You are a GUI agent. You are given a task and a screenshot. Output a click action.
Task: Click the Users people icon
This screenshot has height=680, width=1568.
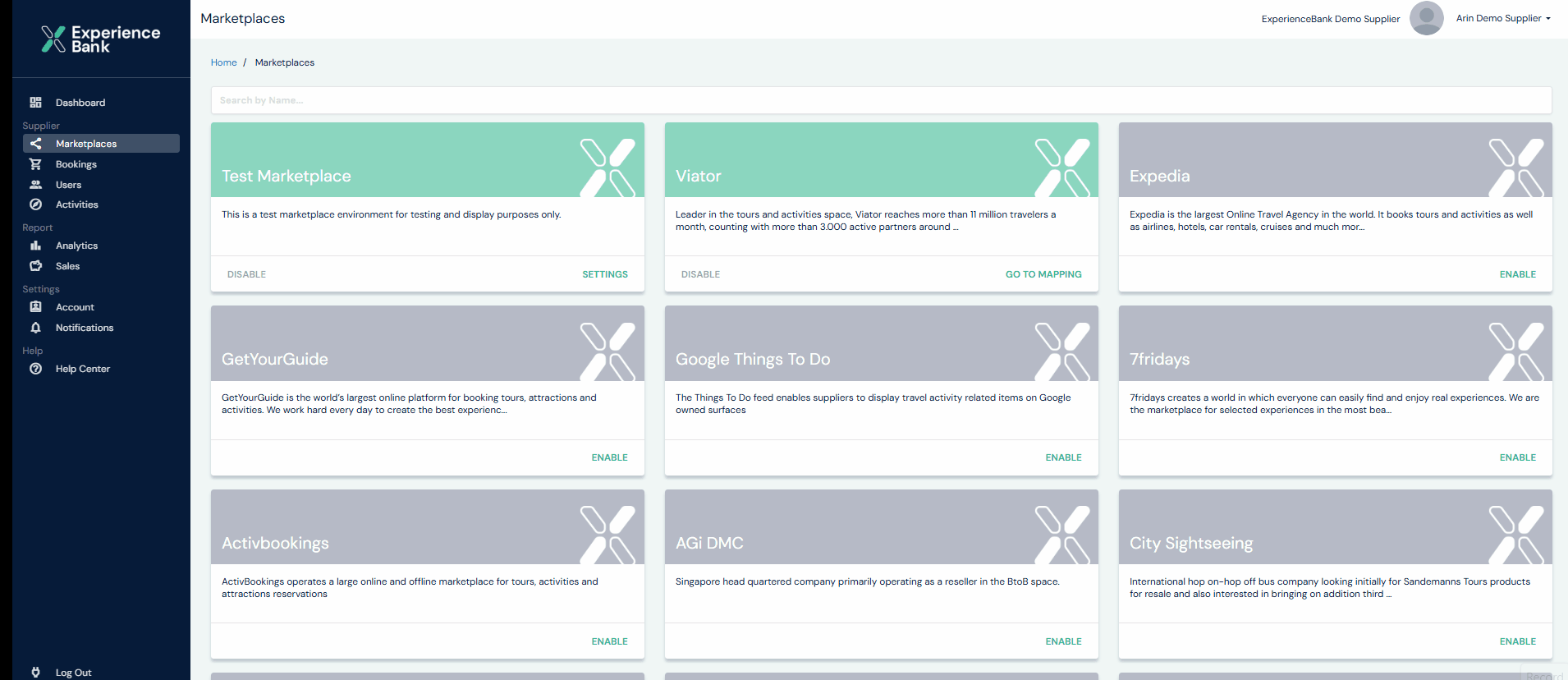tap(35, 185)
